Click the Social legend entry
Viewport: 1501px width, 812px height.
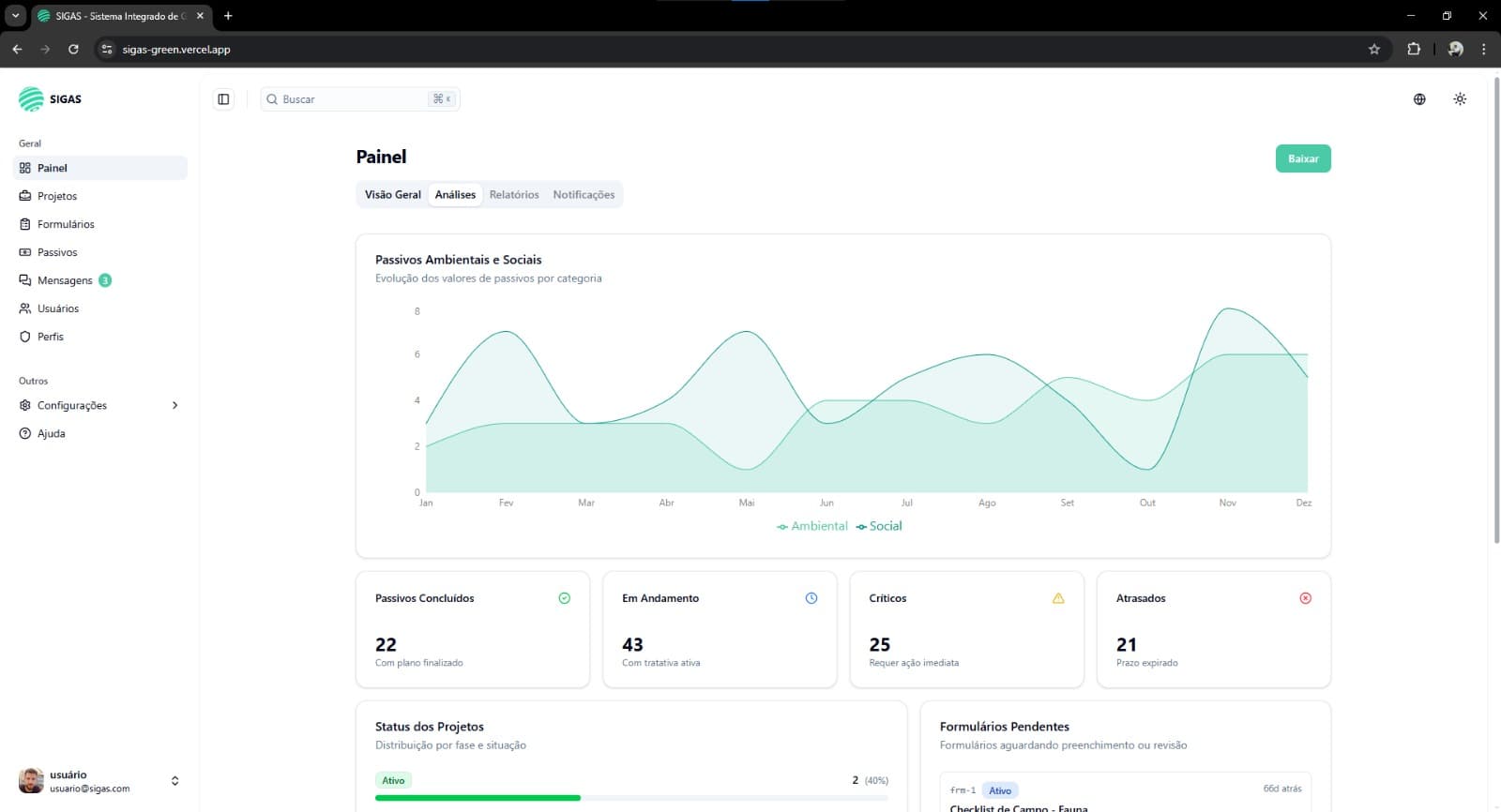[879, 526]
